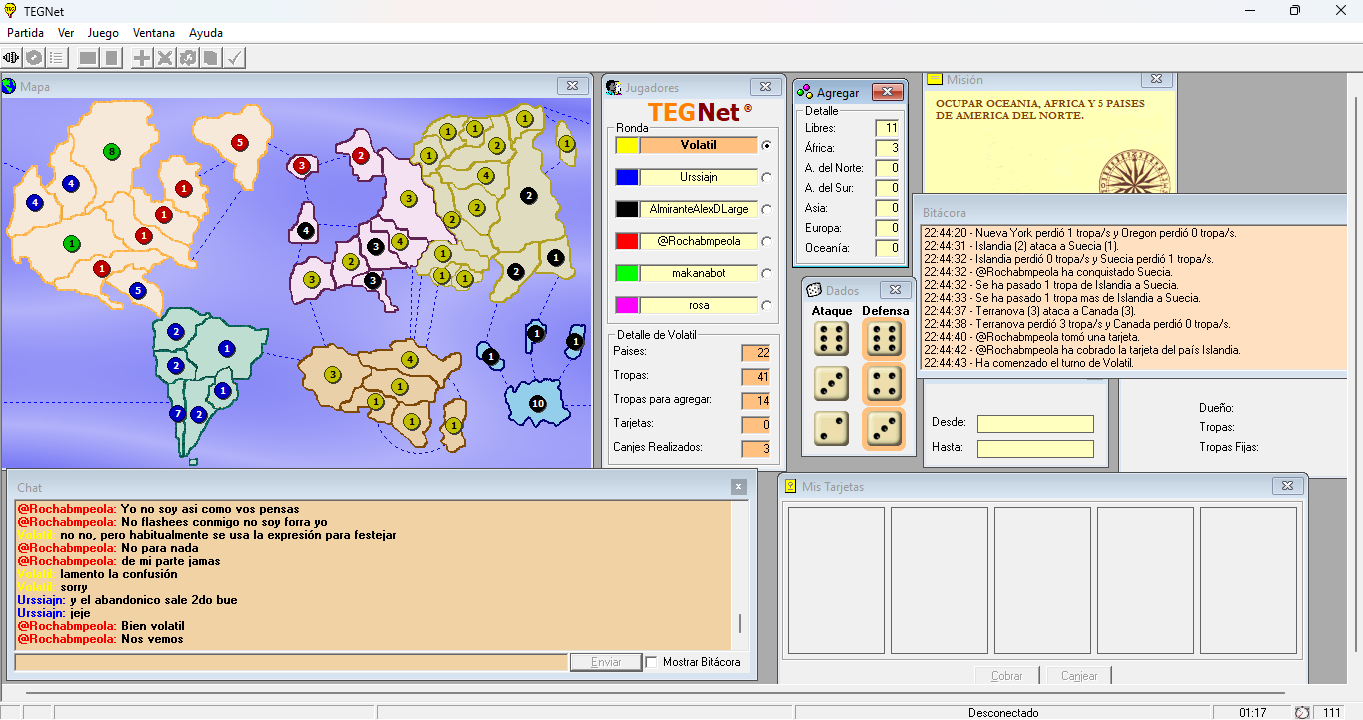Click the red color swatch for @Rochabmpeola
The height and width of the screenshot is (720, 1363).
tap(627, 241)
